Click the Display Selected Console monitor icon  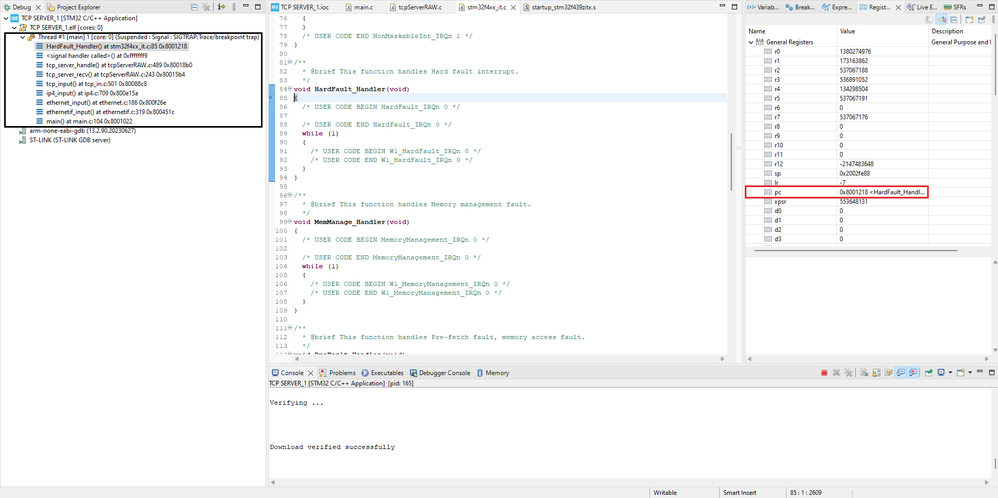[941, 373]
